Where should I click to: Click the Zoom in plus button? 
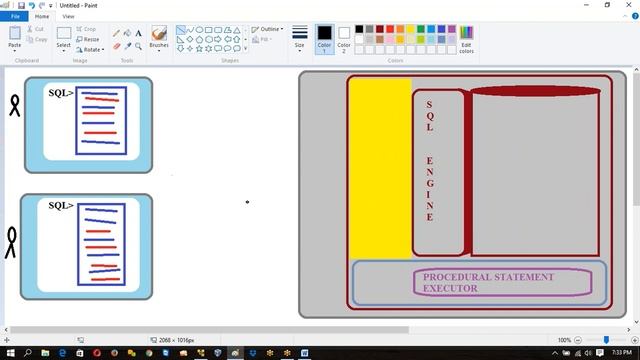[635, 340]
